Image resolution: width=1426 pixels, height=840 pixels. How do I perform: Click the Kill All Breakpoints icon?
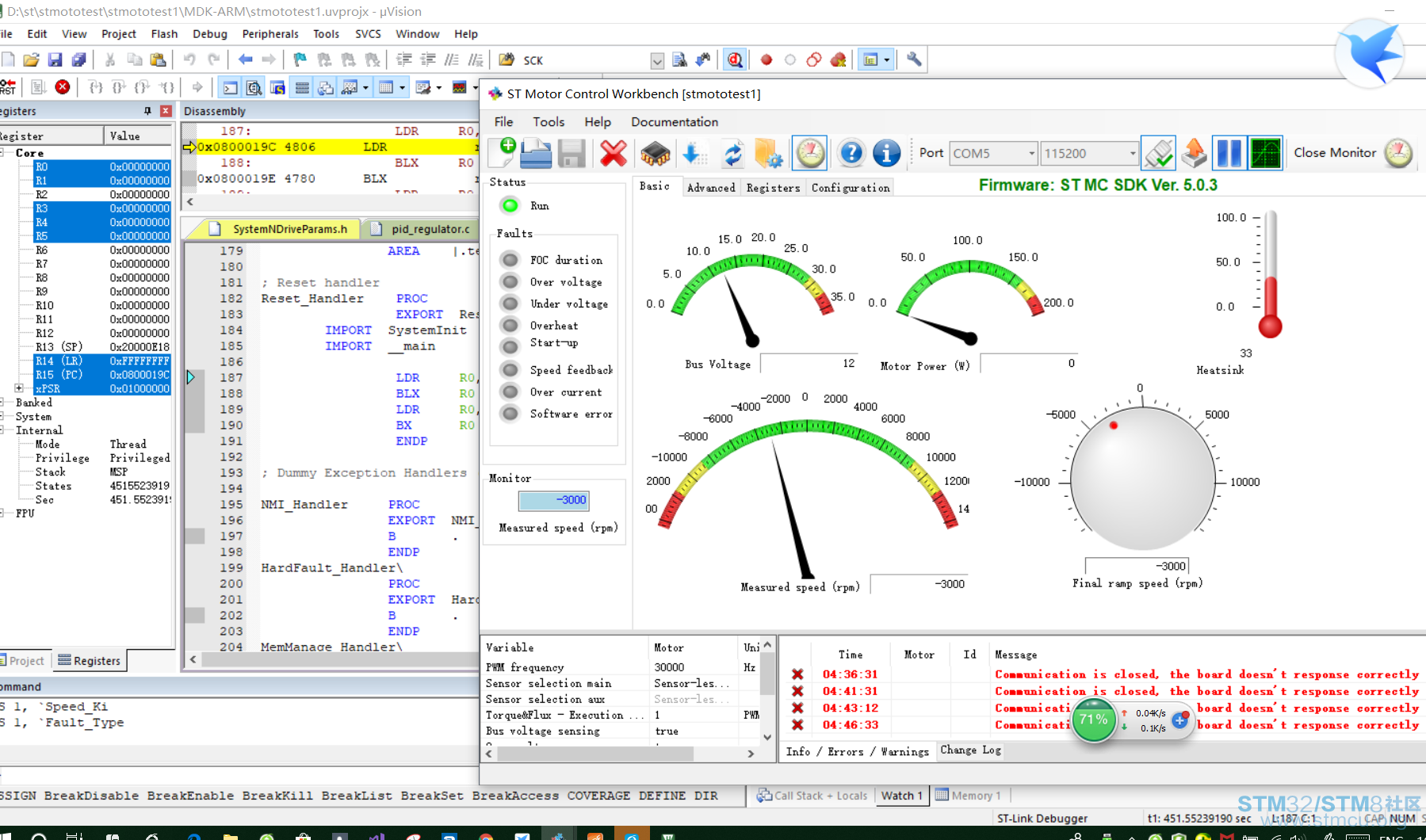(838, 59)
